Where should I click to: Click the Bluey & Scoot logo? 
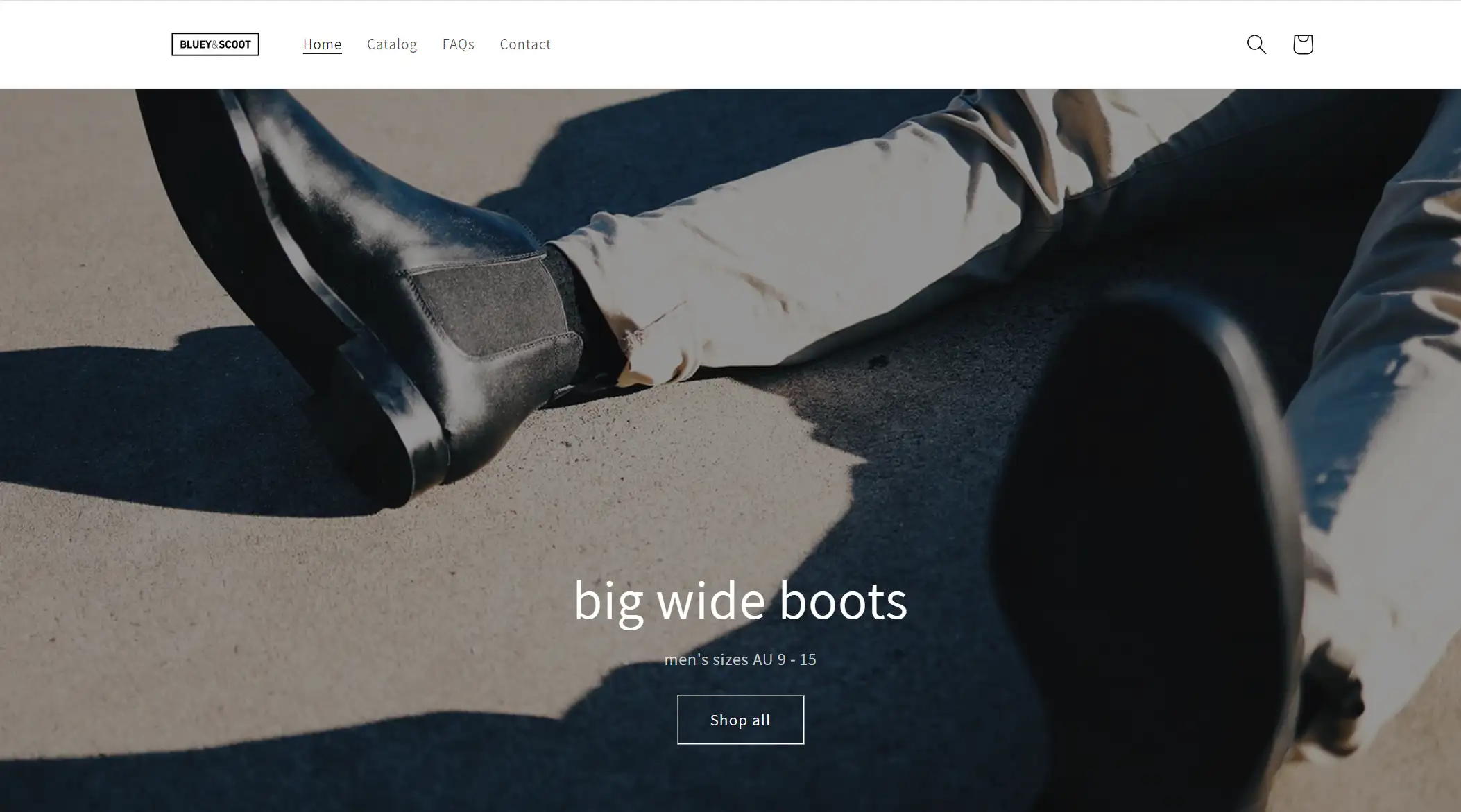[215, 44]
